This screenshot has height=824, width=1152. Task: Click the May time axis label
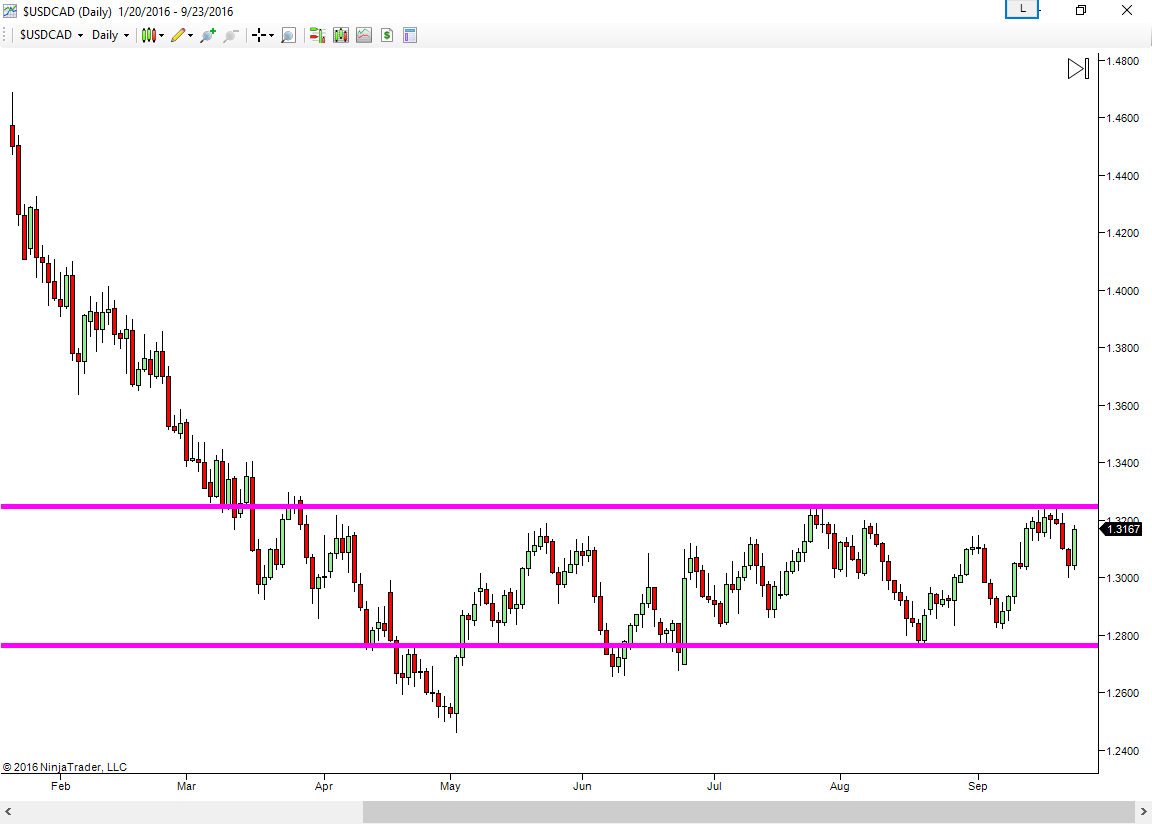(x=450, y=786)
